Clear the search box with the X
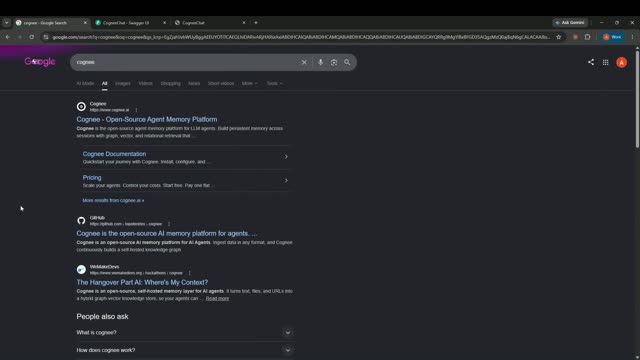The width and height of the screenshot is (640, 360). [304, 62]
